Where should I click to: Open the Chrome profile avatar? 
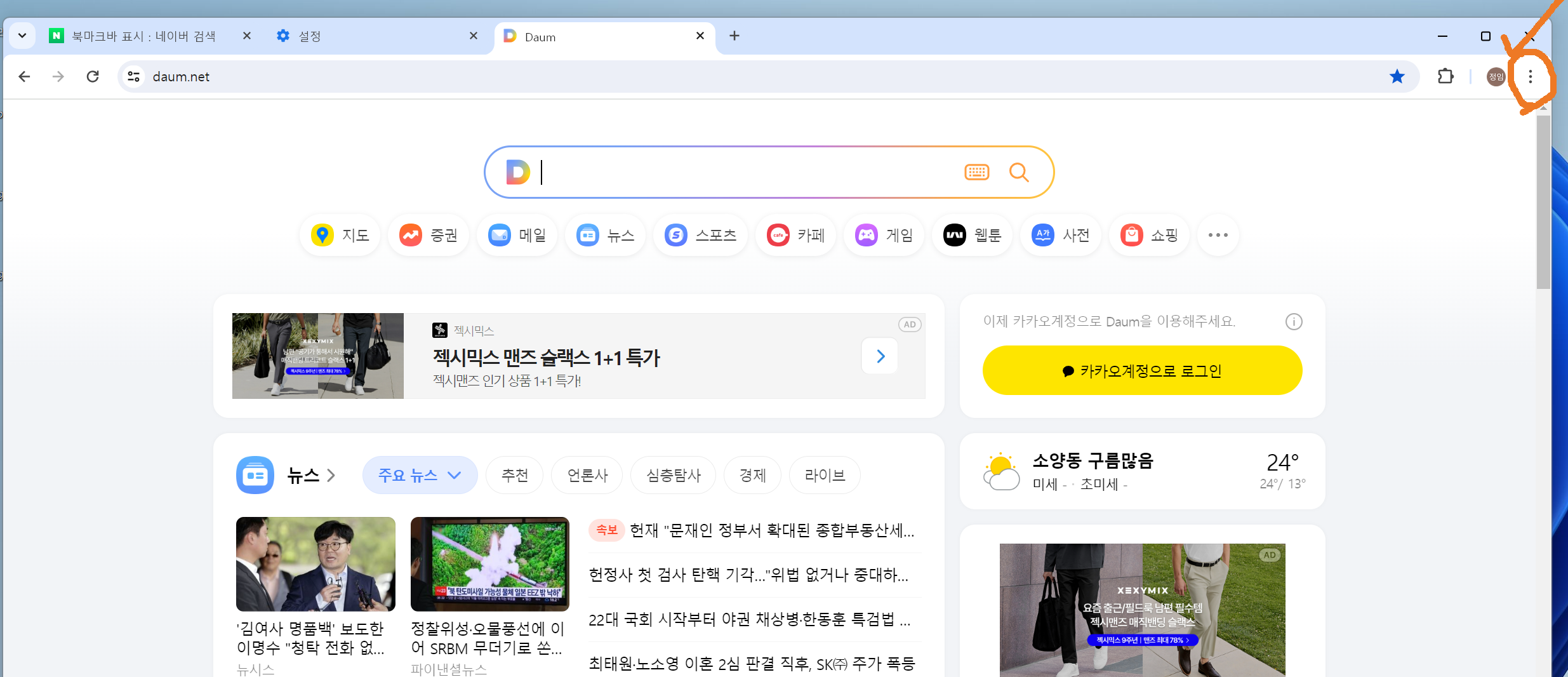(x=1496, y=76)
